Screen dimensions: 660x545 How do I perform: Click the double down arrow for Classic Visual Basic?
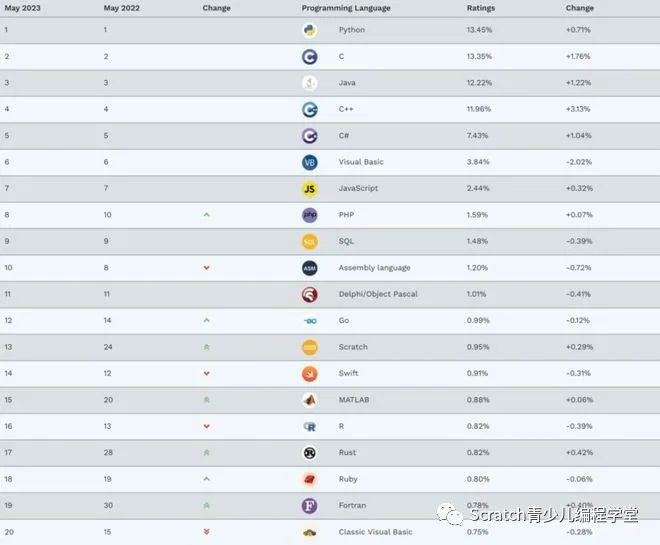206,532
